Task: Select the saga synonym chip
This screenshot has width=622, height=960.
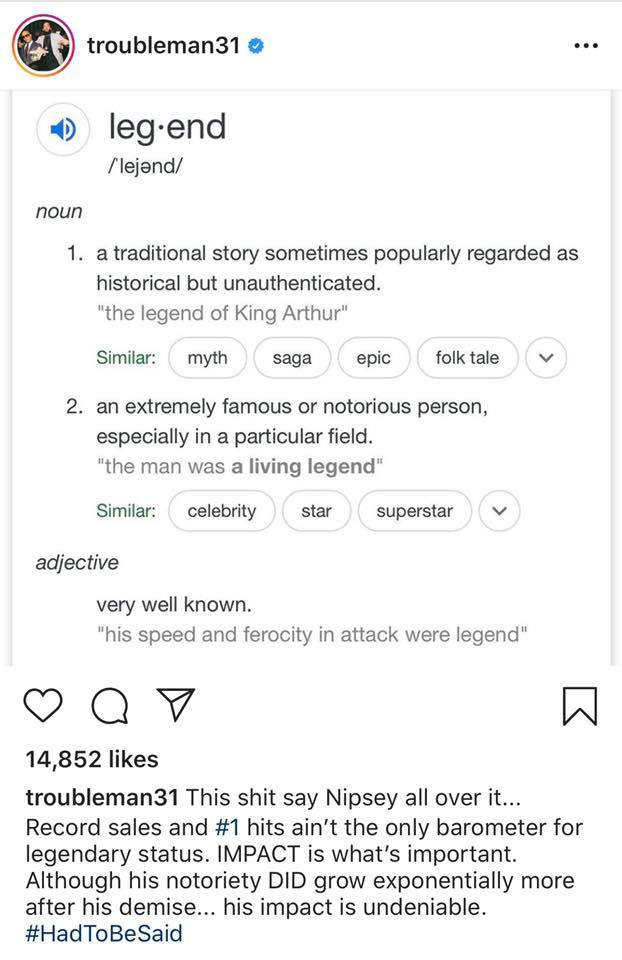Action: click(x=292, y=358)
